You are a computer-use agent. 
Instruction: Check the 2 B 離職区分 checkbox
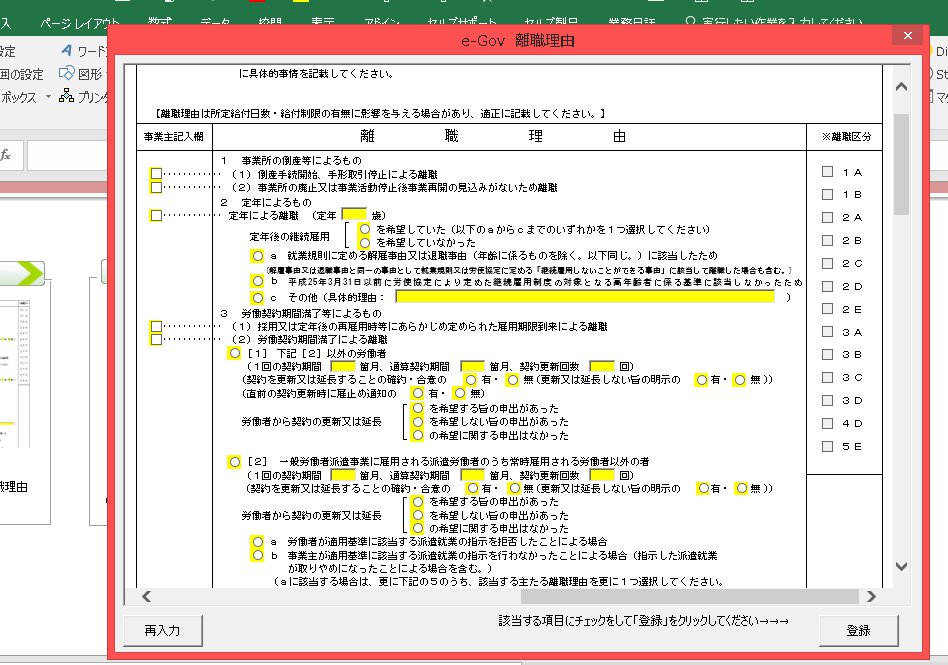[828, 241]
